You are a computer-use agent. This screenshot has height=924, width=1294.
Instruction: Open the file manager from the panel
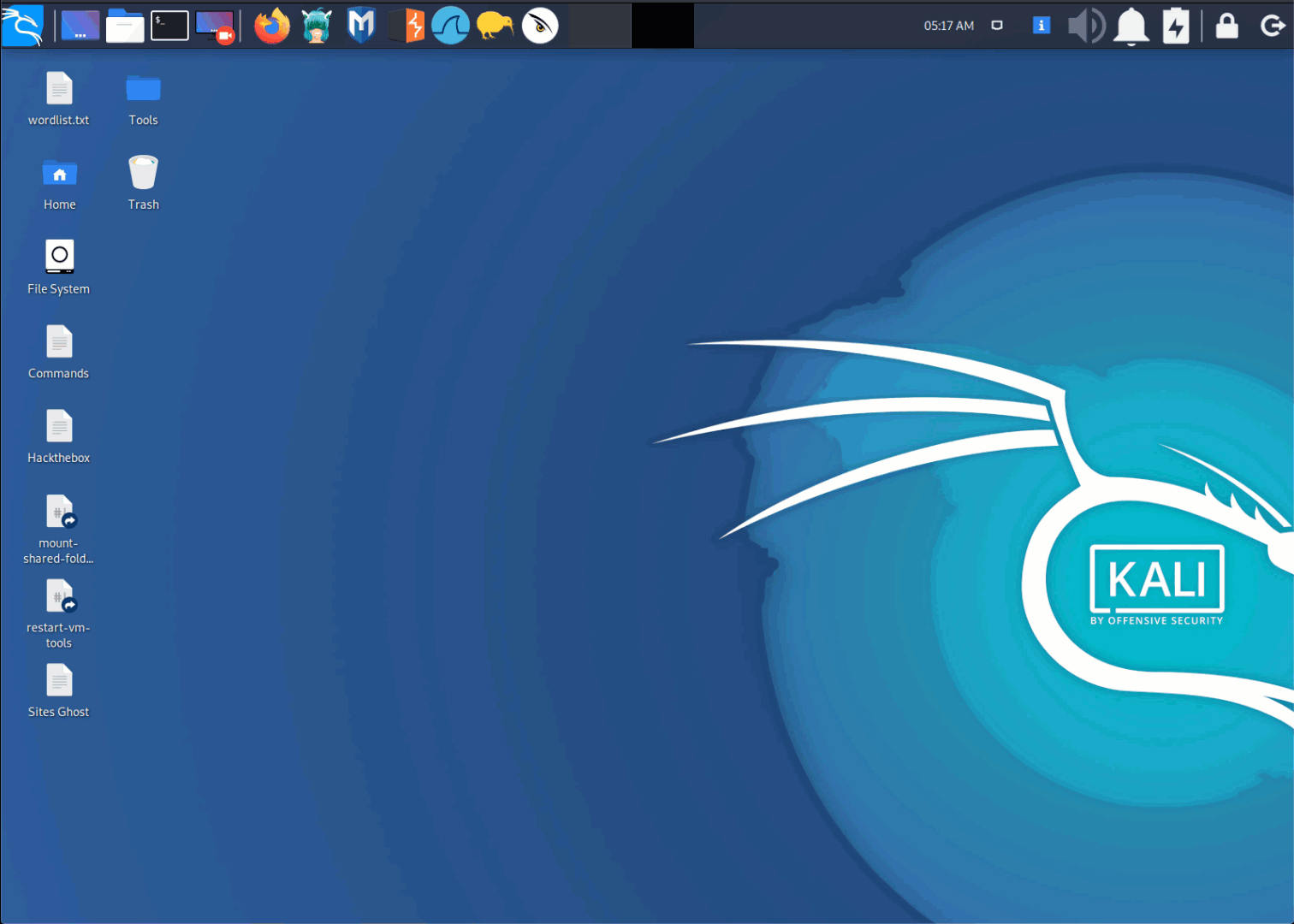[x=125, y=26]
